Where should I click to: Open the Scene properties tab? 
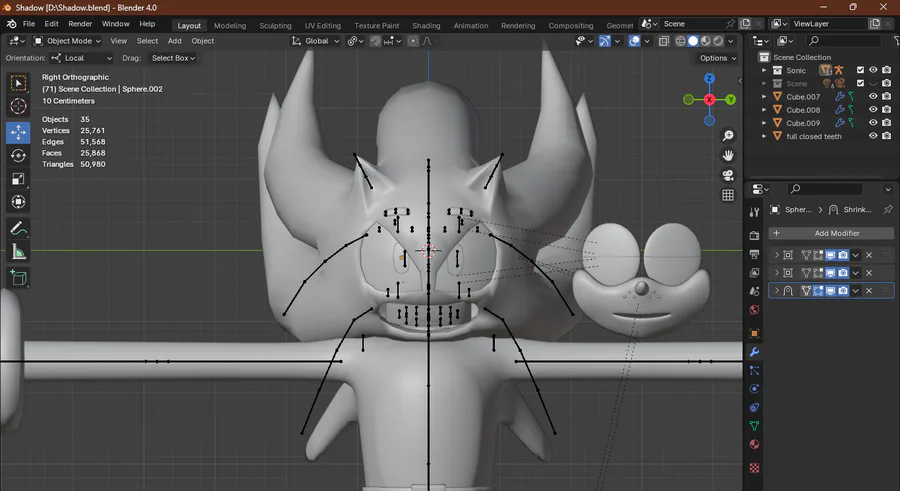click(x=754, y=291)
